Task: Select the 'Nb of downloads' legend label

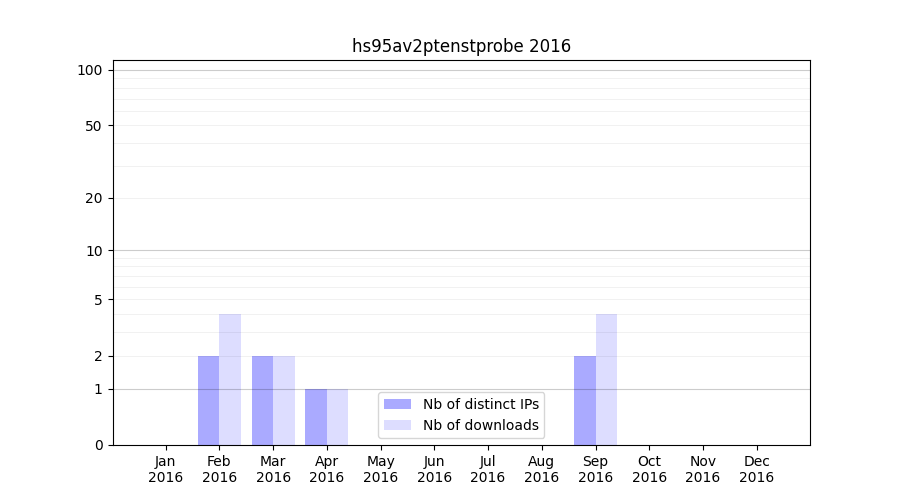Action: 480,425
